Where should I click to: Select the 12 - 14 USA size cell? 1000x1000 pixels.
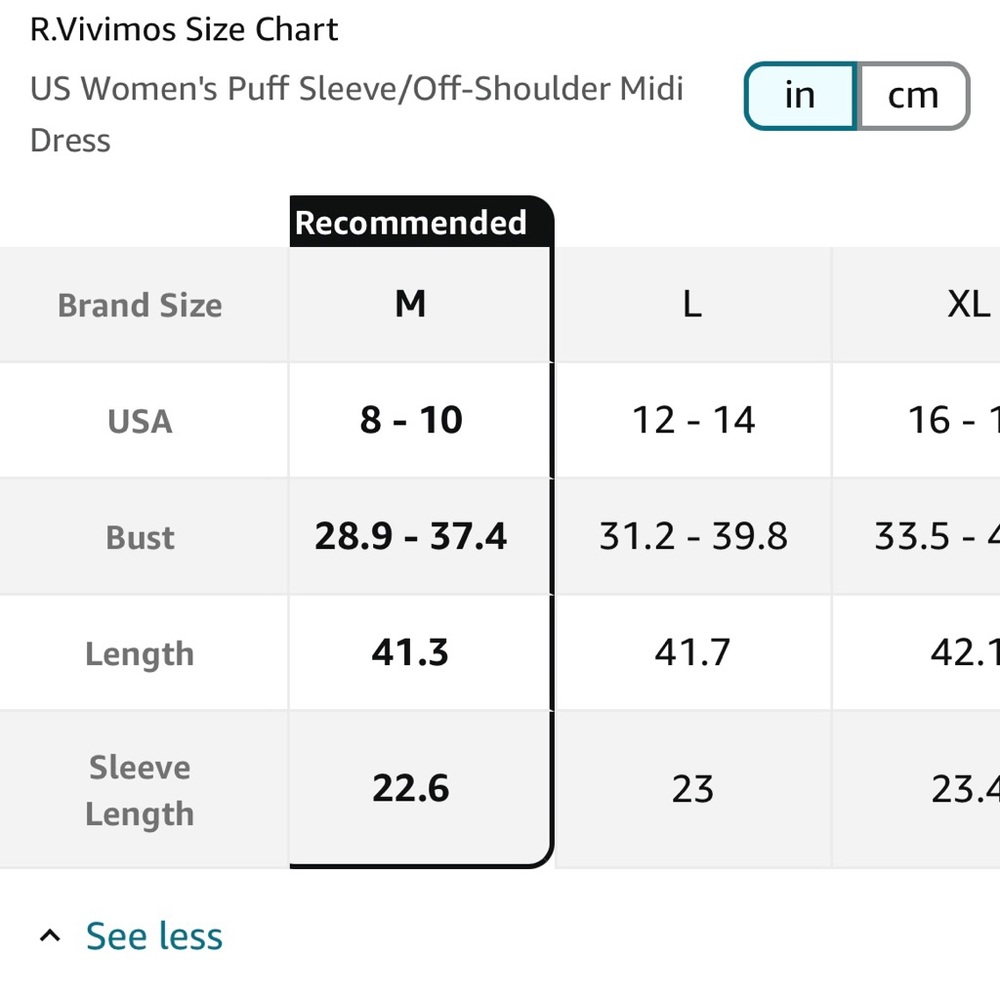pos(693,421)
